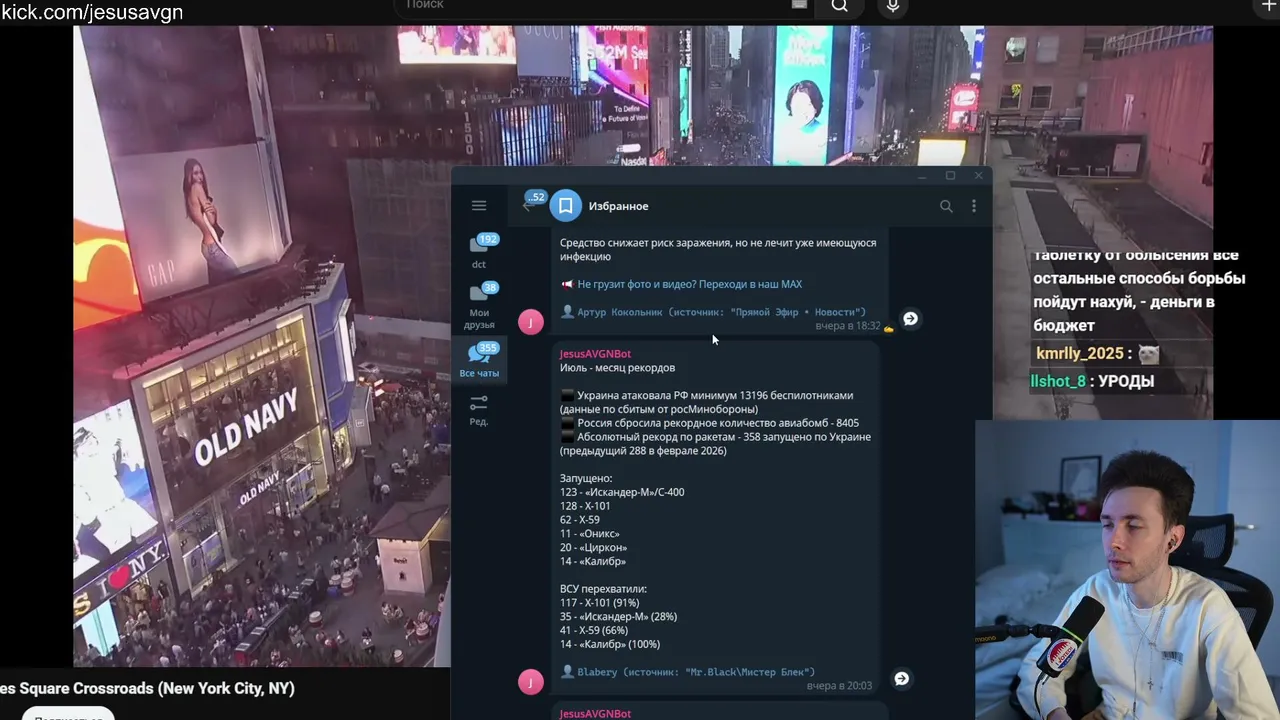Click the 'Июль - месяц рекордов' headline text
The width and height of the screenshot is (1280, 720).
pos(617,368)
